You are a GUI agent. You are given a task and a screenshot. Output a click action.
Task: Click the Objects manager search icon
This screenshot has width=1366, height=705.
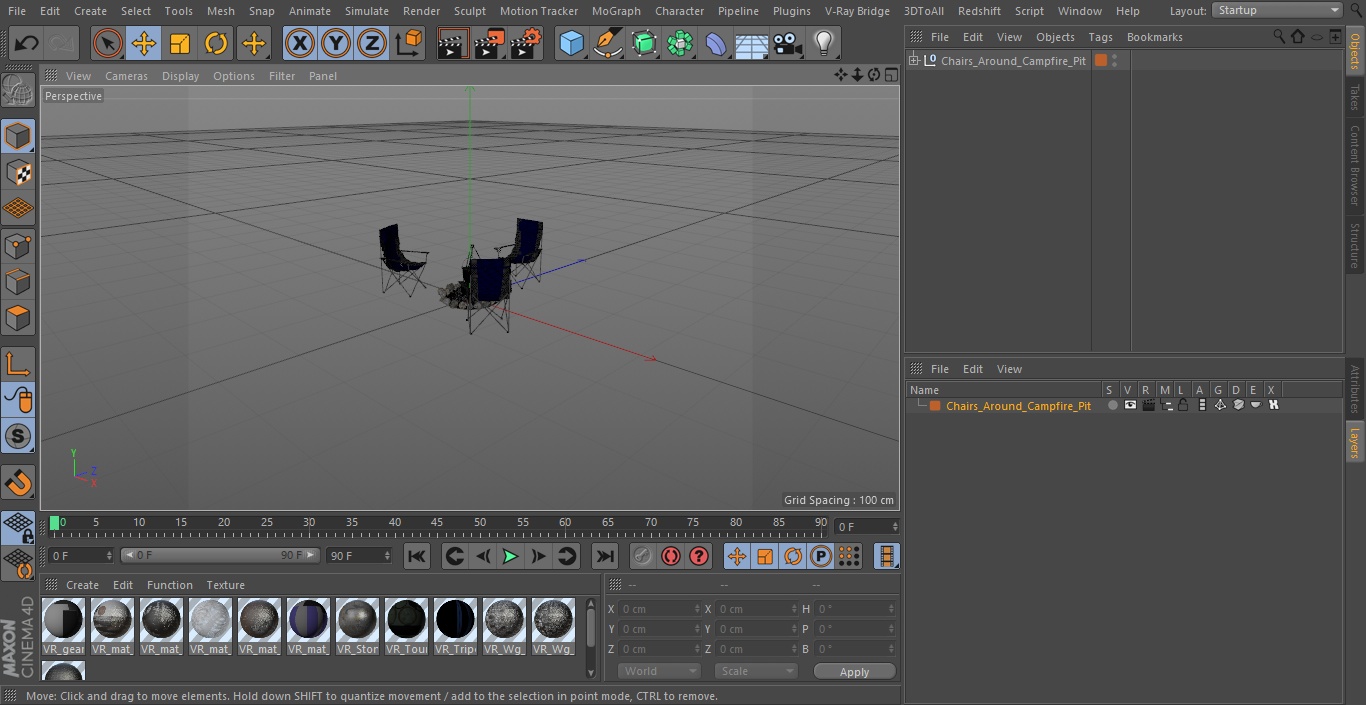(1279, 36)
